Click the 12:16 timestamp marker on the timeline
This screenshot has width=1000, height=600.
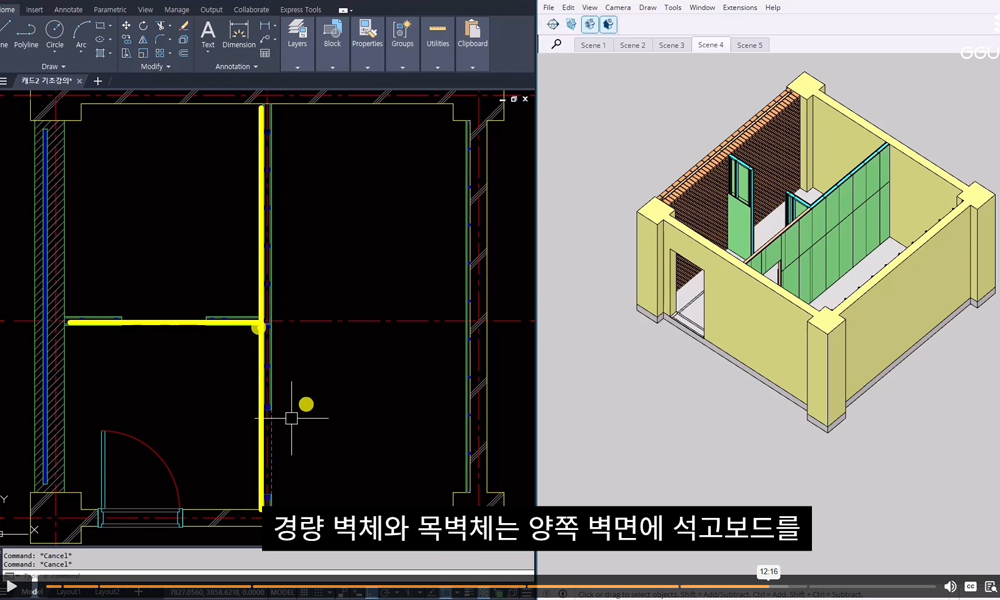pyautogui.click(x=768, y=571)
